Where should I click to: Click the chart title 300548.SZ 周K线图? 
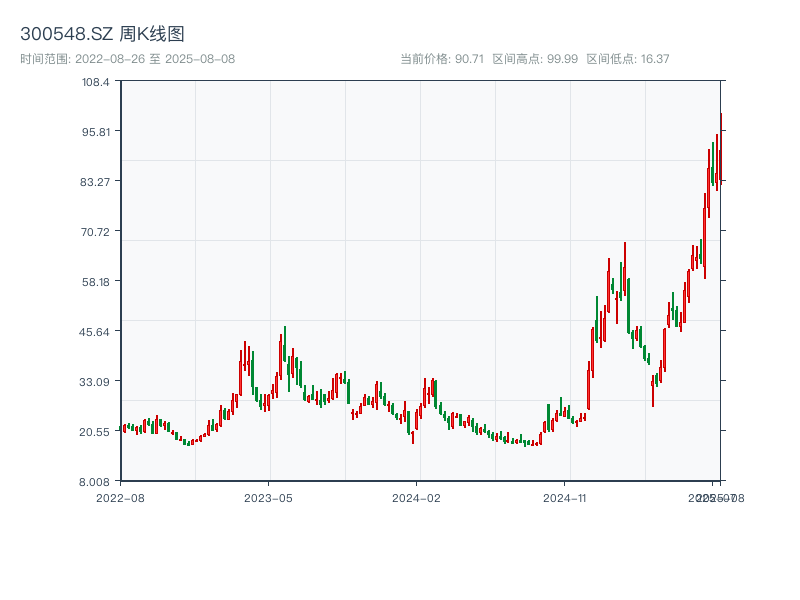102,34
